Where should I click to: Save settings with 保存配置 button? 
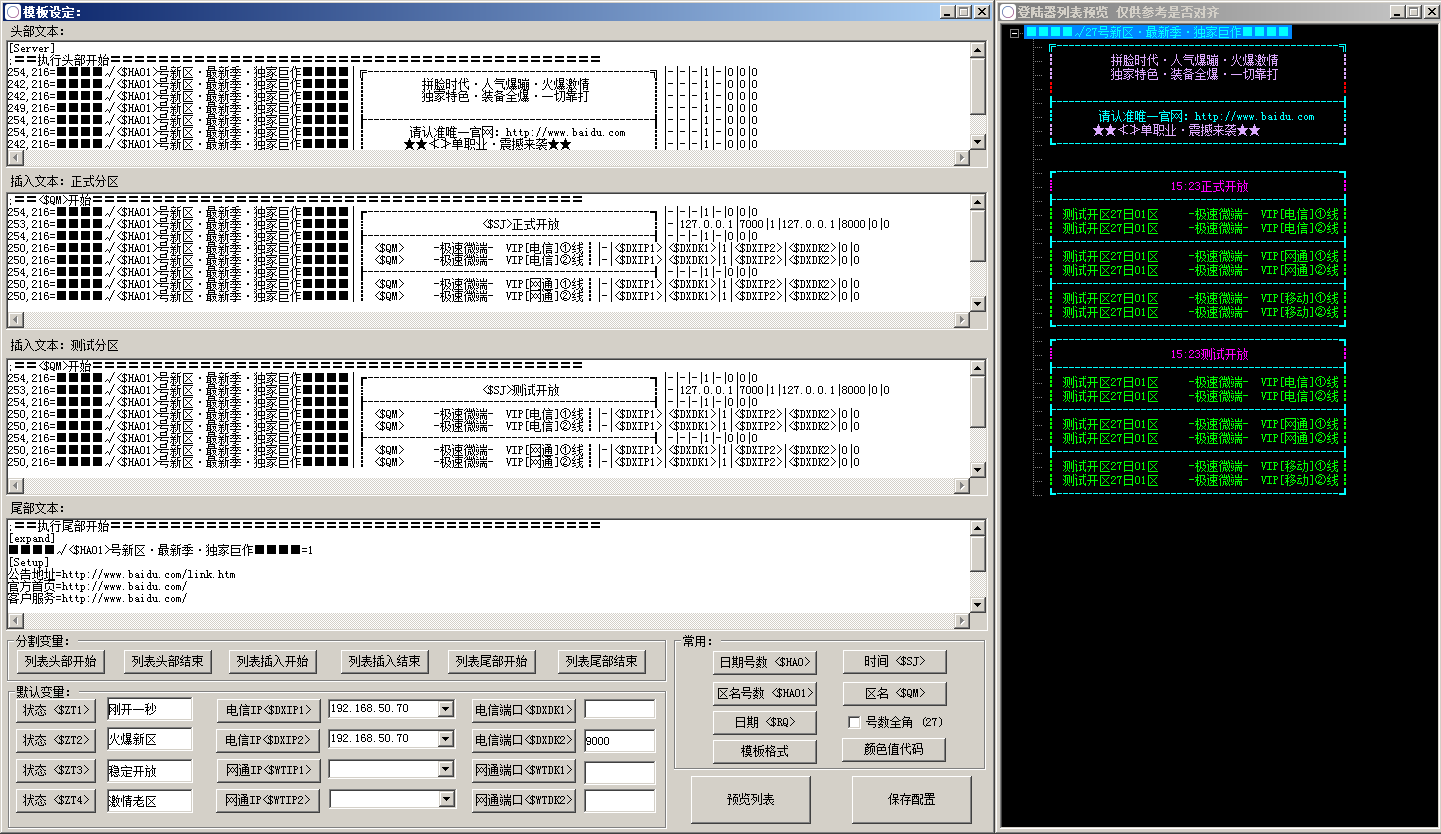coord(911,799)
